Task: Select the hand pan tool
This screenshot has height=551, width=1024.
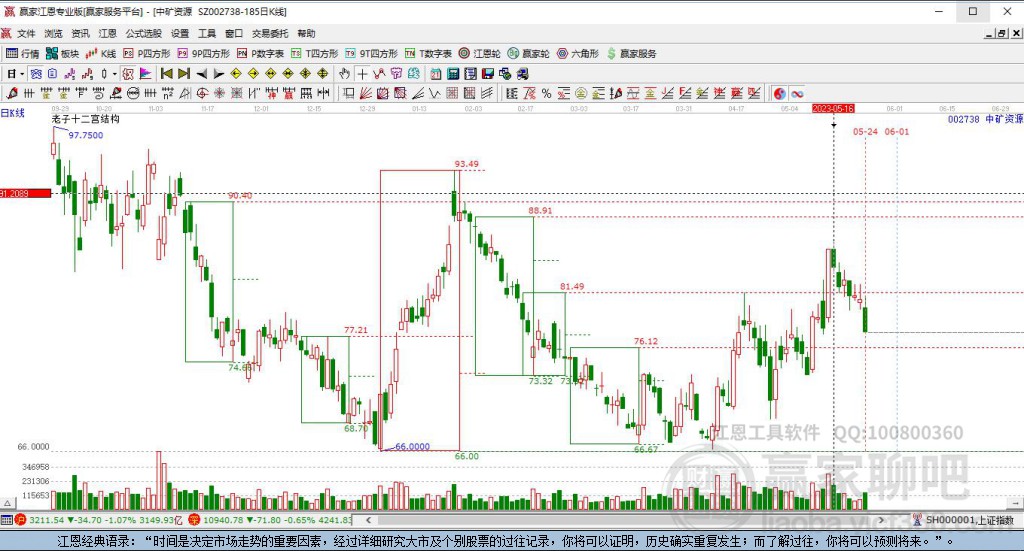Action: point(344,74)
